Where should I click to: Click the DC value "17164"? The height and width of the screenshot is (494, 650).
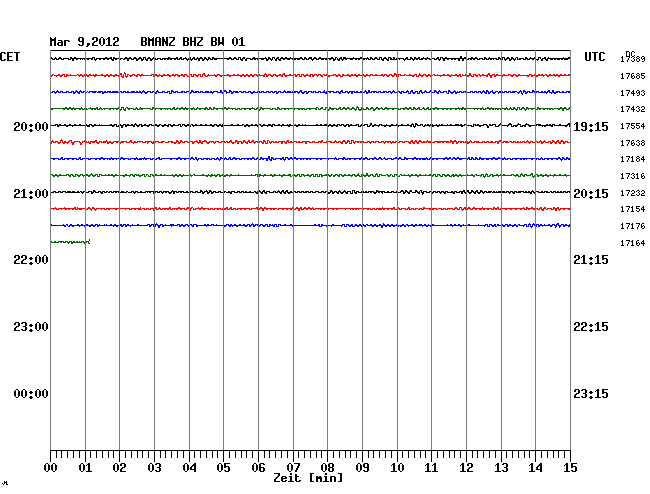(633, 243)
